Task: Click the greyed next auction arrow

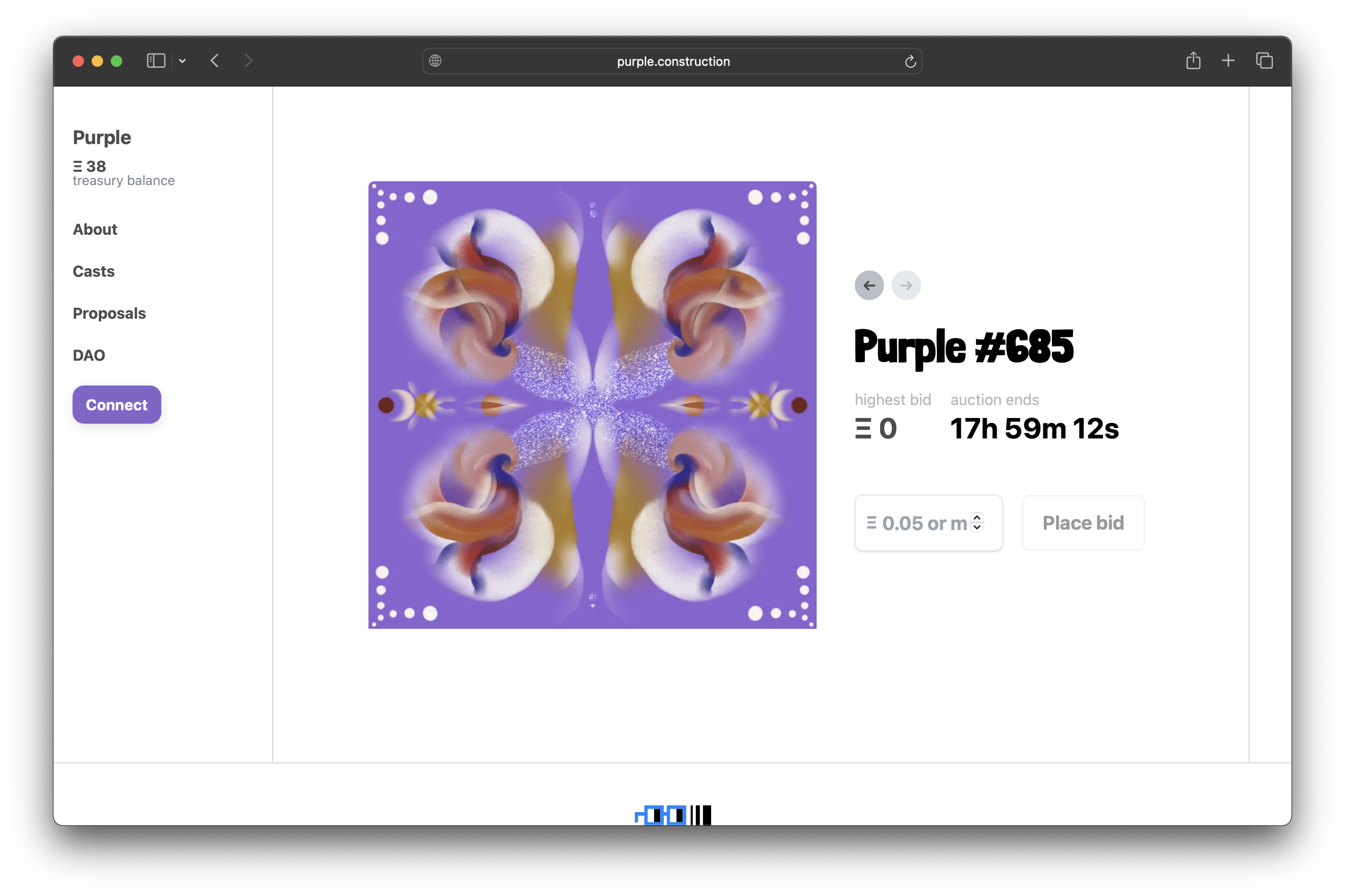Action: pos(906,285)
